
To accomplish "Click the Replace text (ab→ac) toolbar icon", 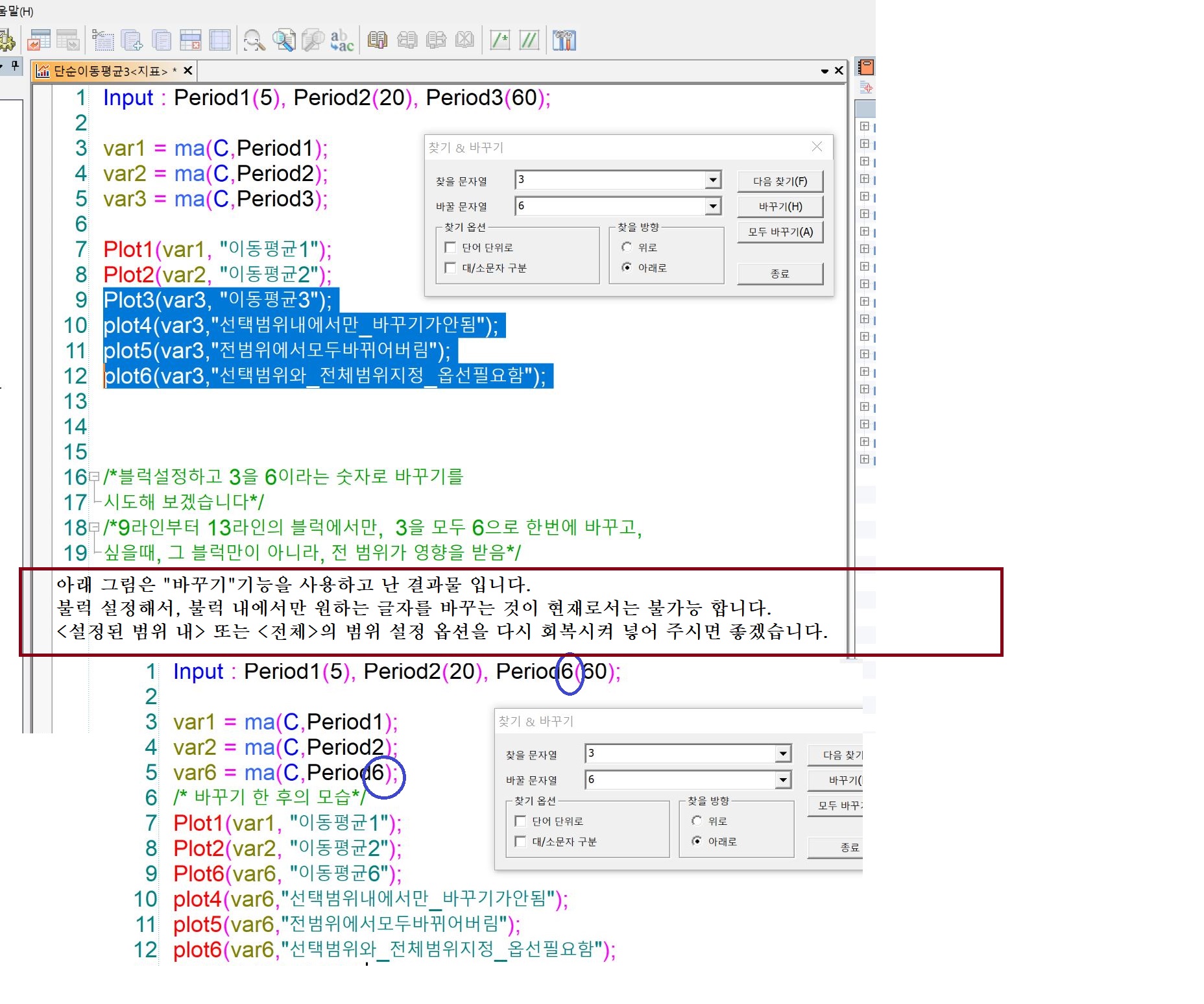I will coord(342,40).
